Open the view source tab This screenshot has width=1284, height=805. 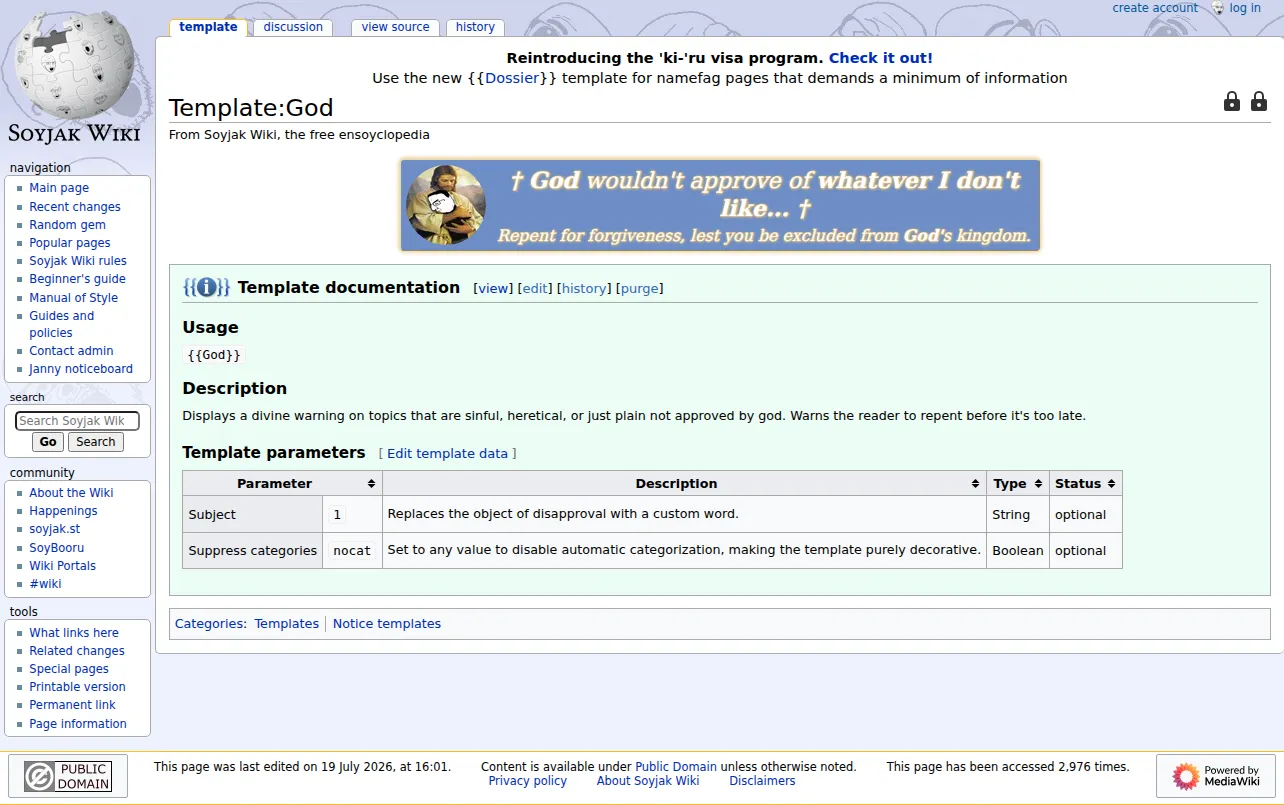(395, 27)
